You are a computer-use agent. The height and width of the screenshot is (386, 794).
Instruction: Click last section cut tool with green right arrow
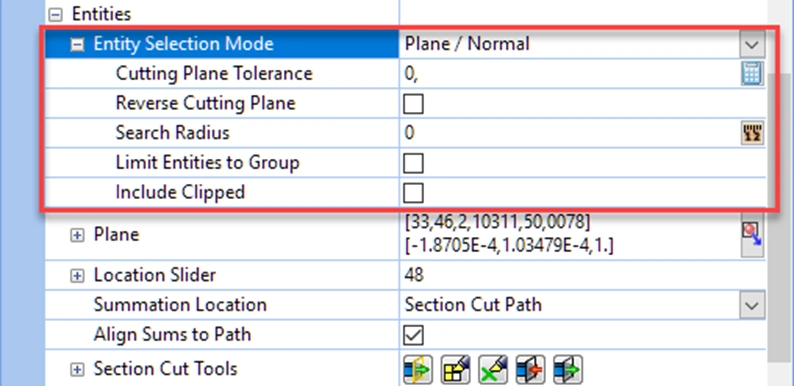click(x=568, y=369)
